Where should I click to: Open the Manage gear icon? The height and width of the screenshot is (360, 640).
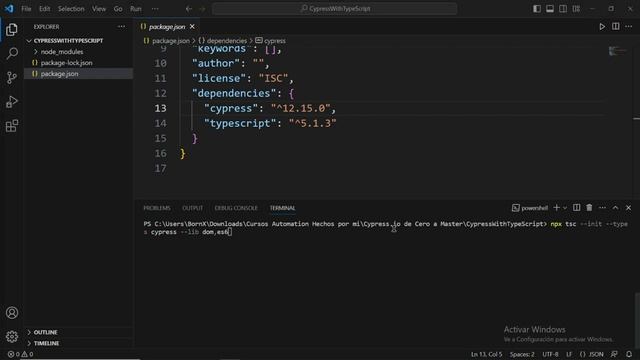12,336
